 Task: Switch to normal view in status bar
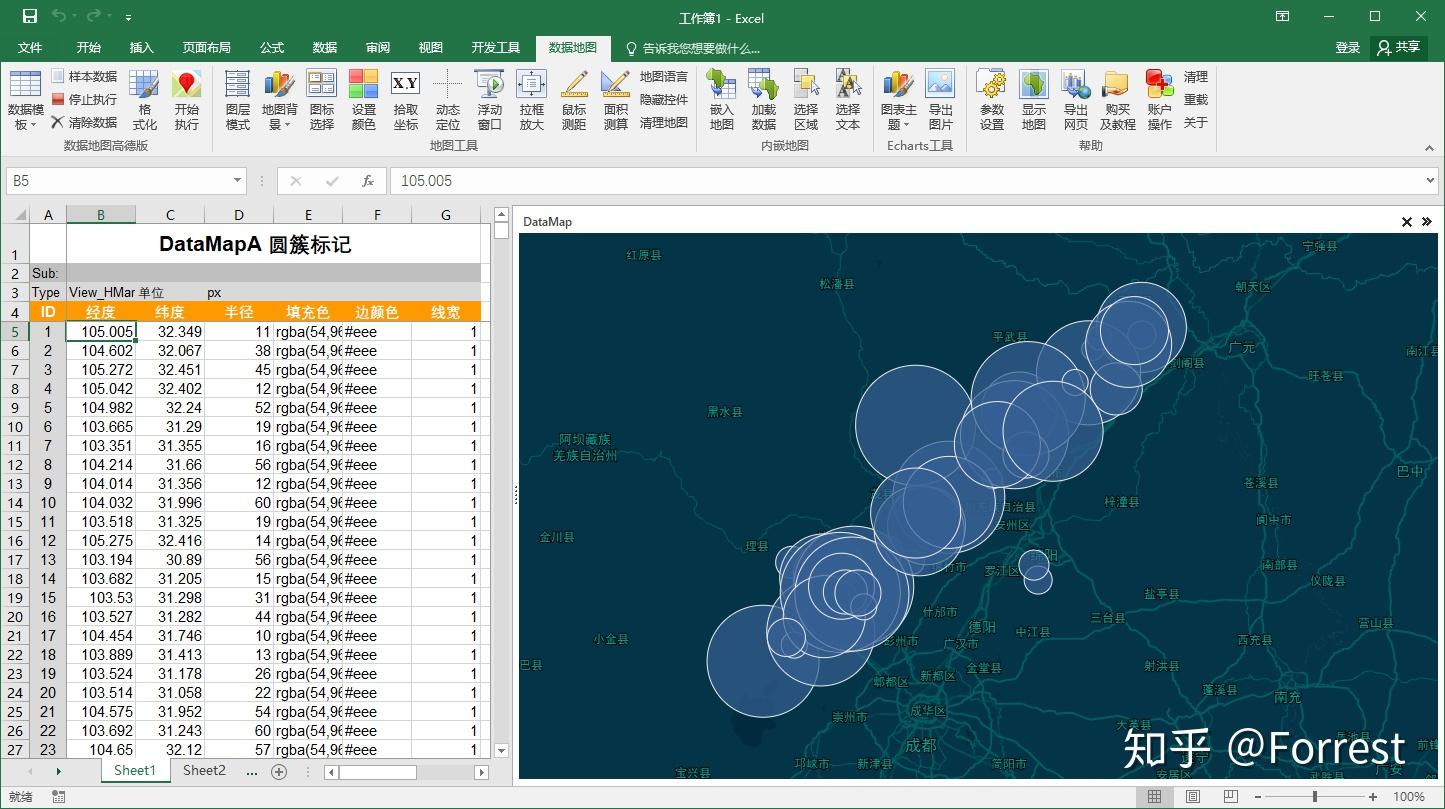point(1155,797)
